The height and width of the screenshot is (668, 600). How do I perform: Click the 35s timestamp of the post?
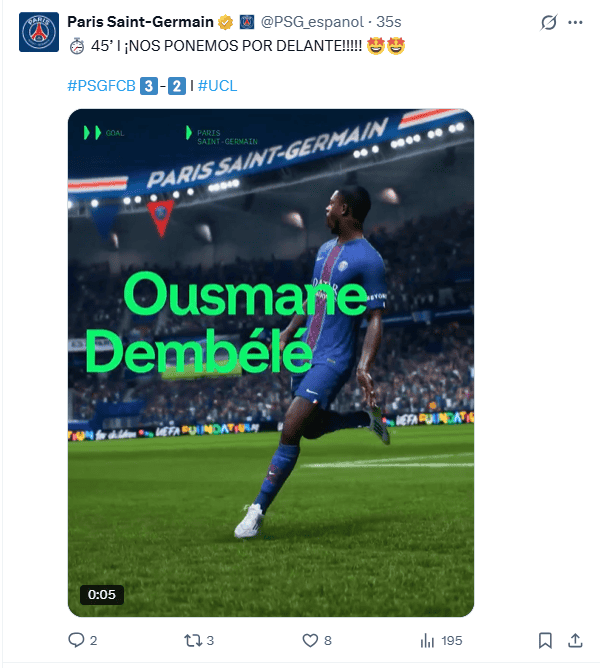[389, 22]
